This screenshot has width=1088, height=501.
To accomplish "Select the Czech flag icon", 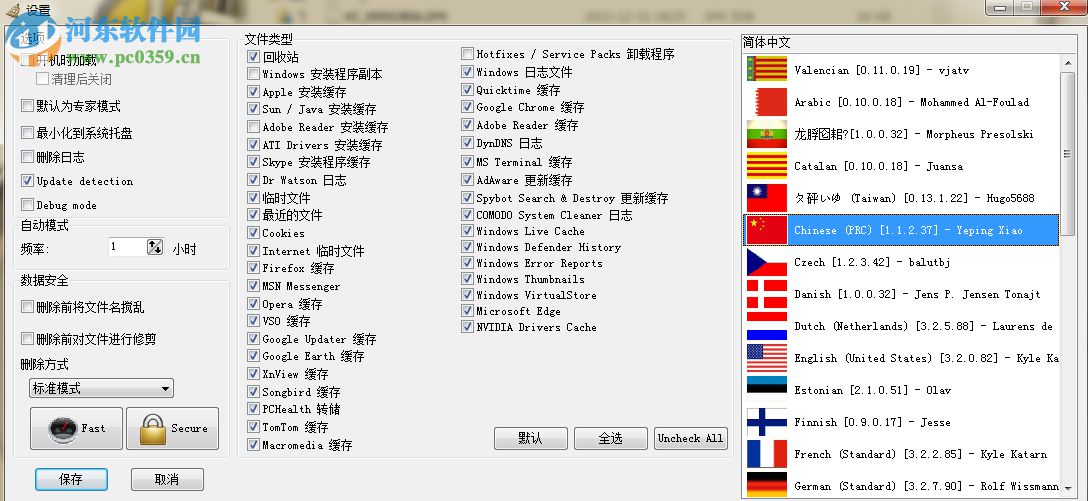I will point(767,262).
